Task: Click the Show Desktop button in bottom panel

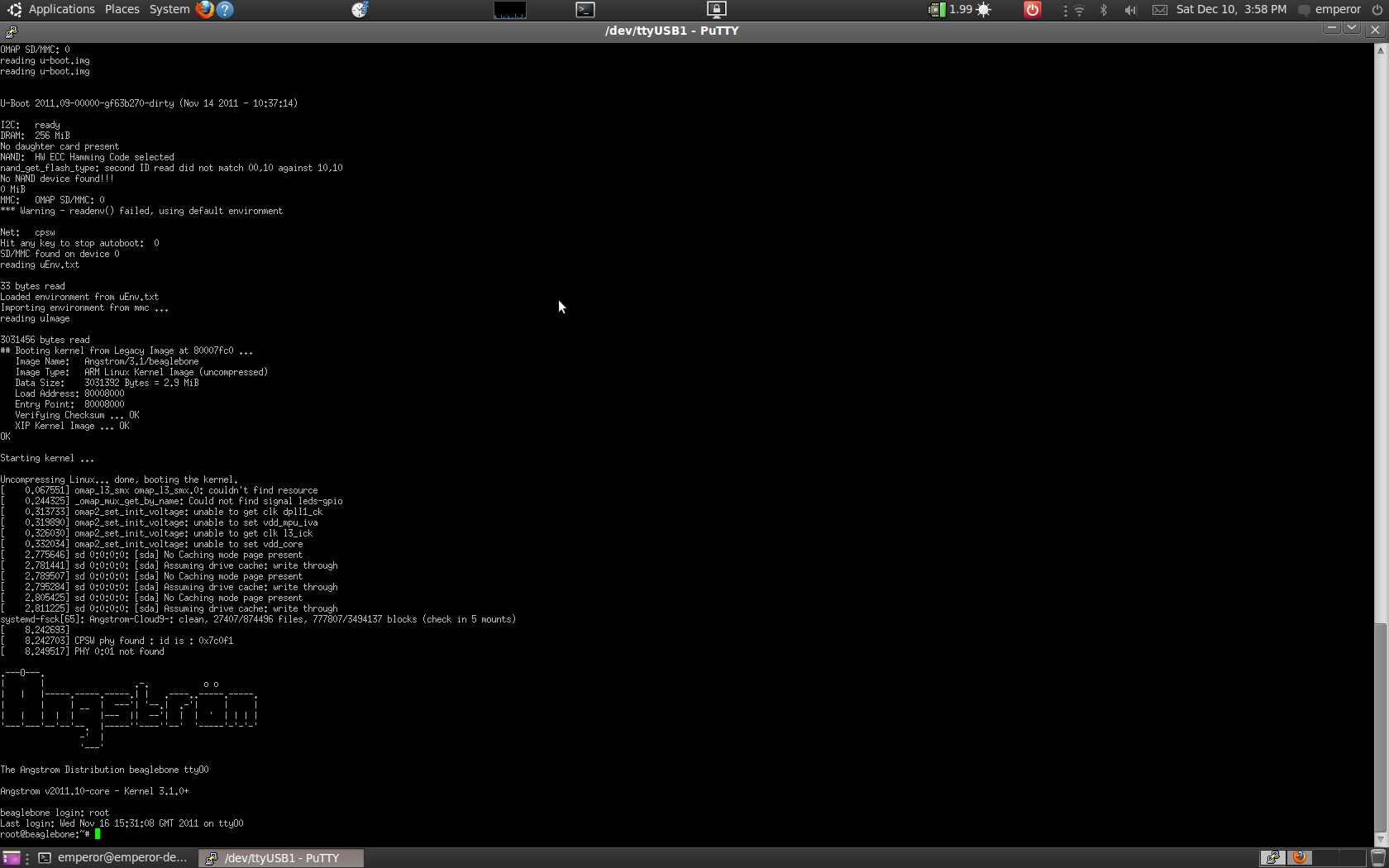Action: (12, 858)
